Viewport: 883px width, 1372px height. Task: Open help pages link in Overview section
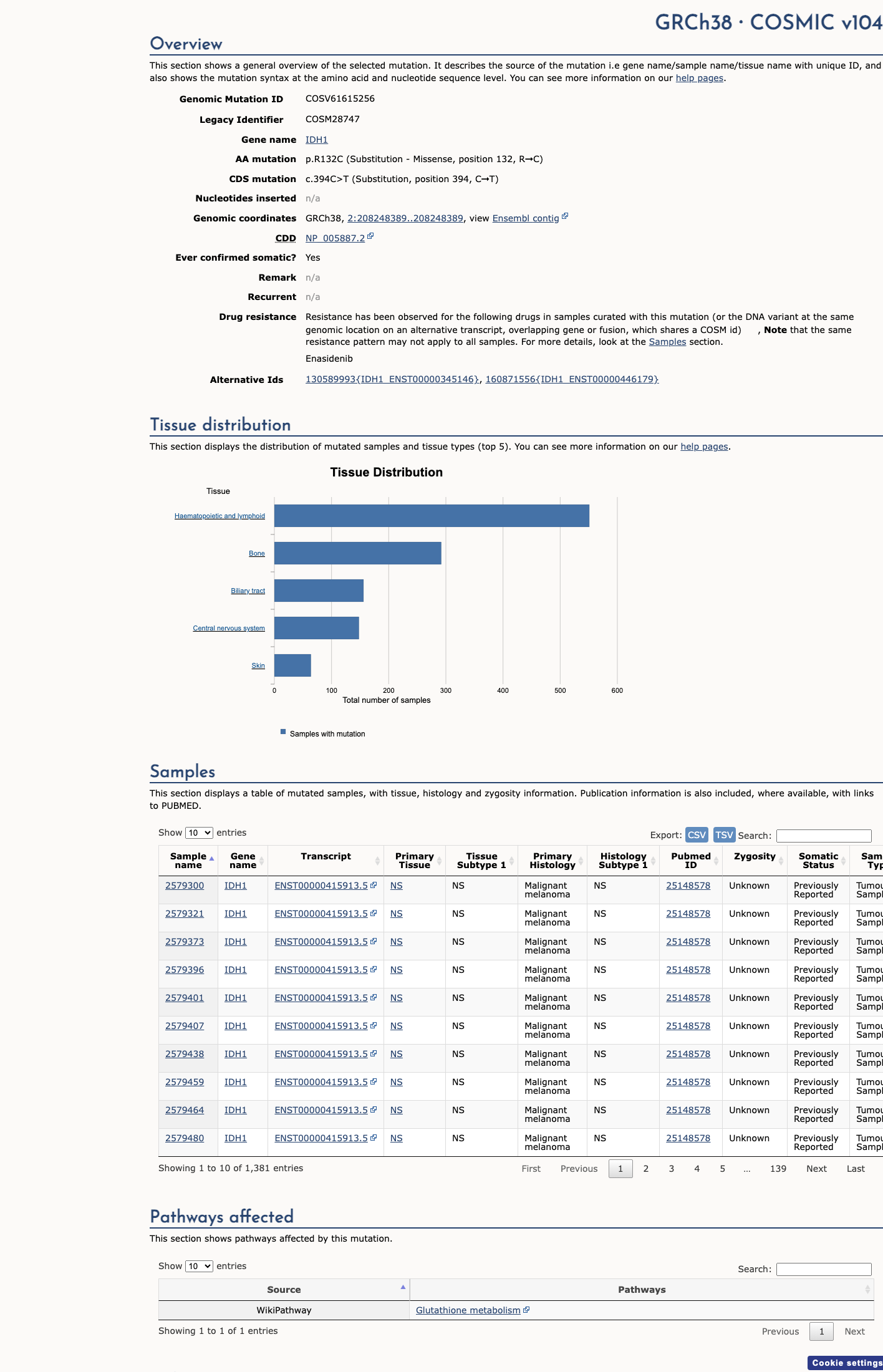[700, 78]
